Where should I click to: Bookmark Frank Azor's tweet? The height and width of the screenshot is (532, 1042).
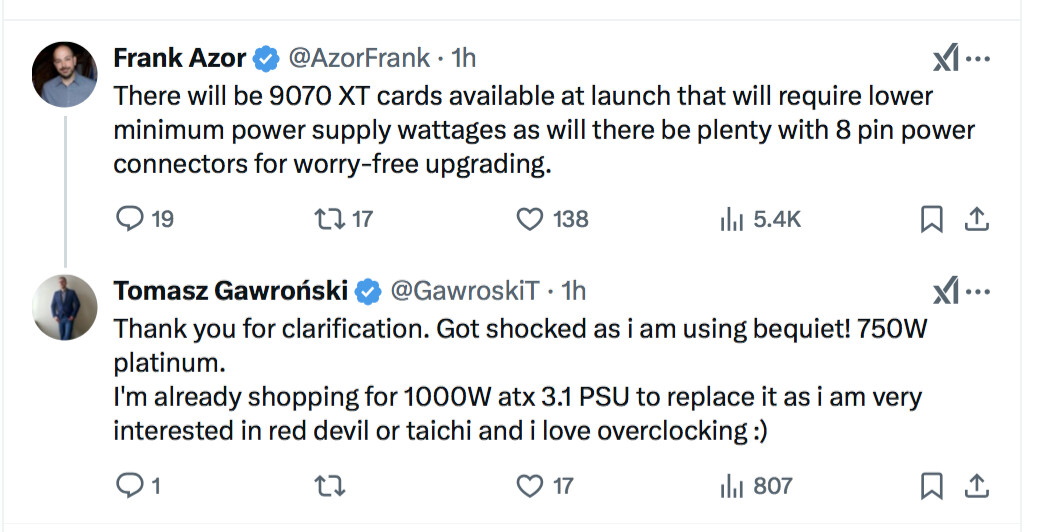pos(931,219)
